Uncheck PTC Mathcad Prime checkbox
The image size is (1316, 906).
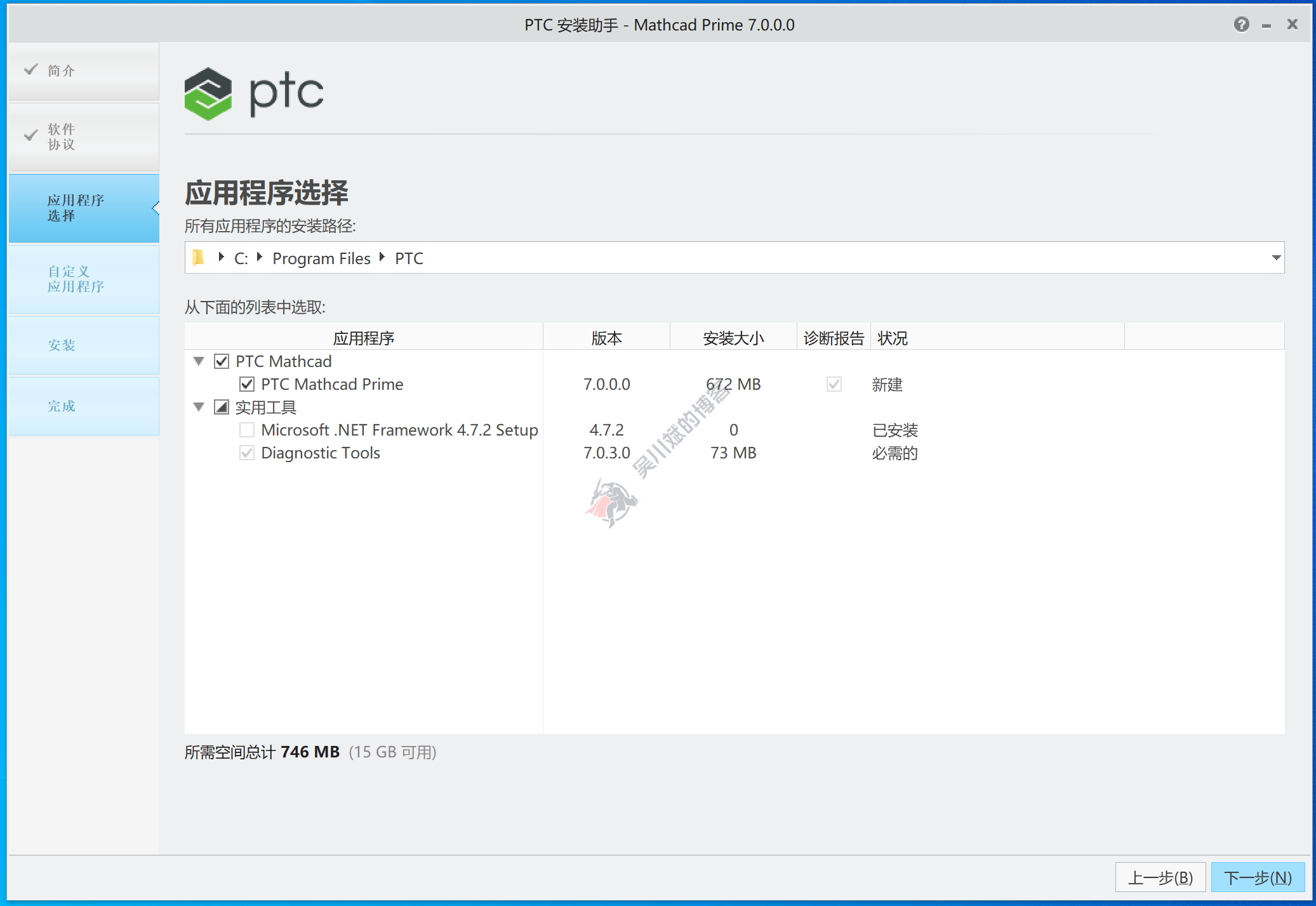(247, 384)
